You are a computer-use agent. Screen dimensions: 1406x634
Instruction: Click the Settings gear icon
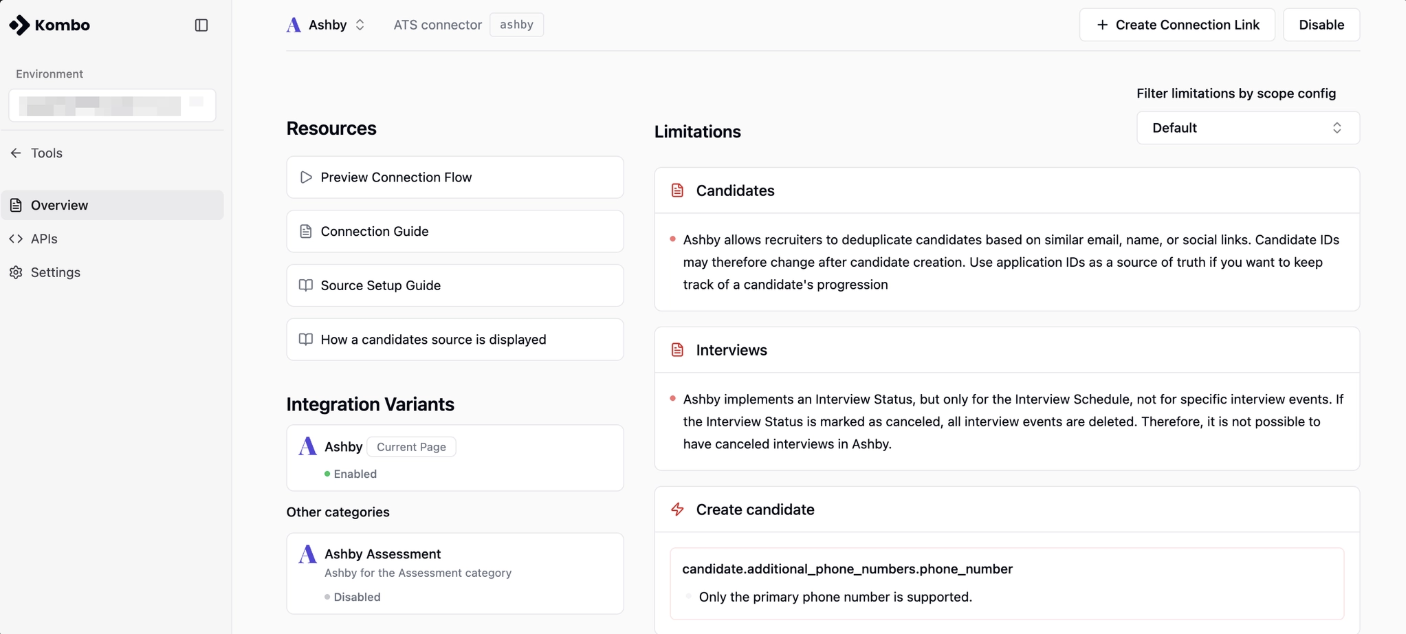tap(16, 272)
